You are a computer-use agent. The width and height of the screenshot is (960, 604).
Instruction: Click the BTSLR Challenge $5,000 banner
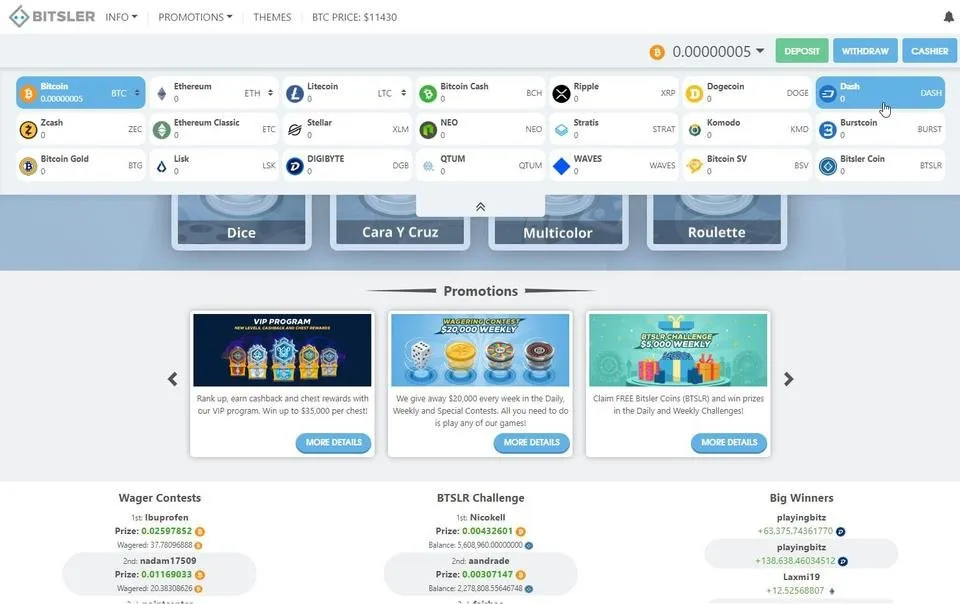(x=678, y=350)
